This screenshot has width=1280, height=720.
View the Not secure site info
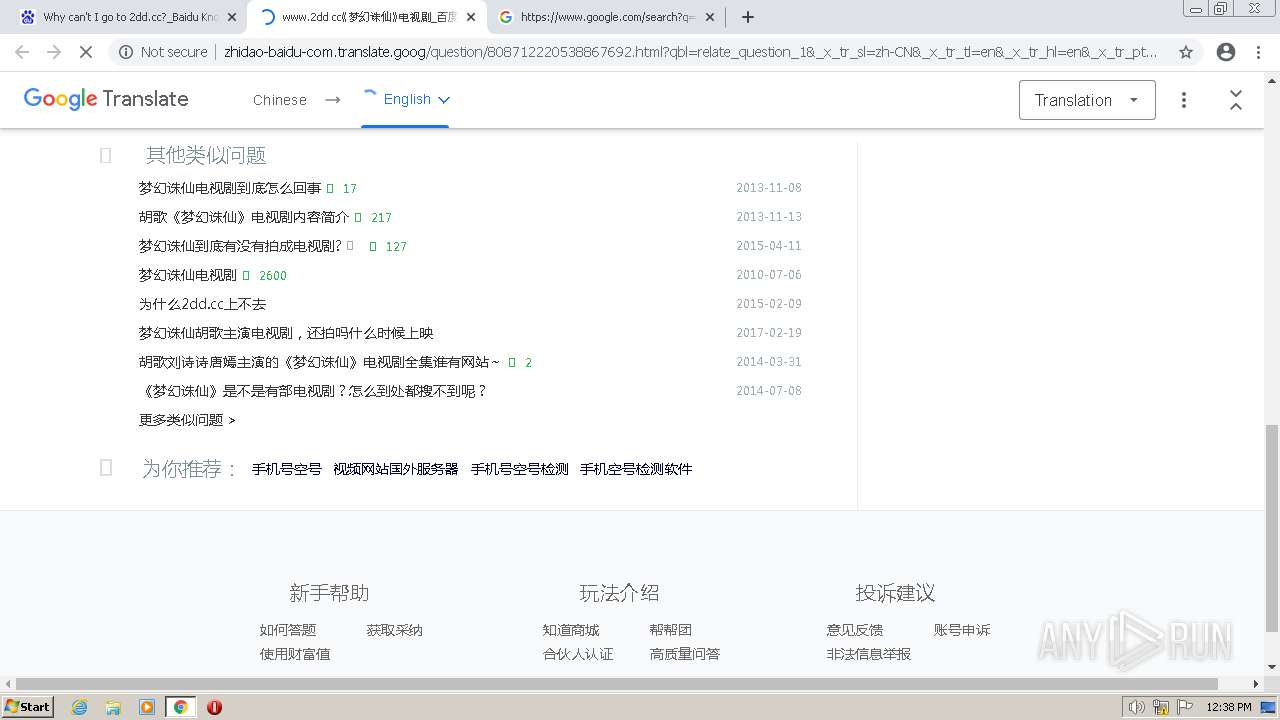tap(163, 52)
